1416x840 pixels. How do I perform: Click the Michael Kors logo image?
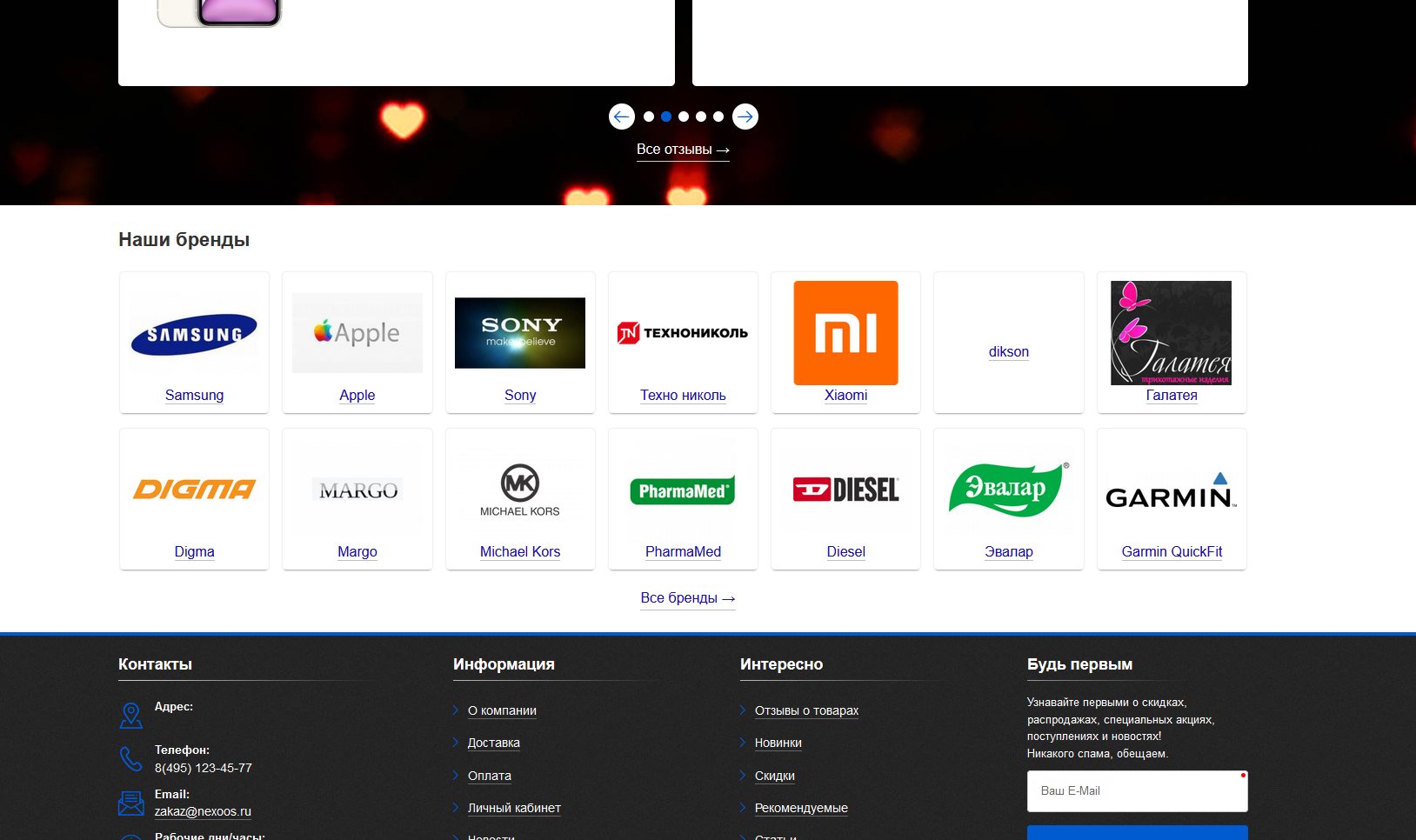point(520,490)
